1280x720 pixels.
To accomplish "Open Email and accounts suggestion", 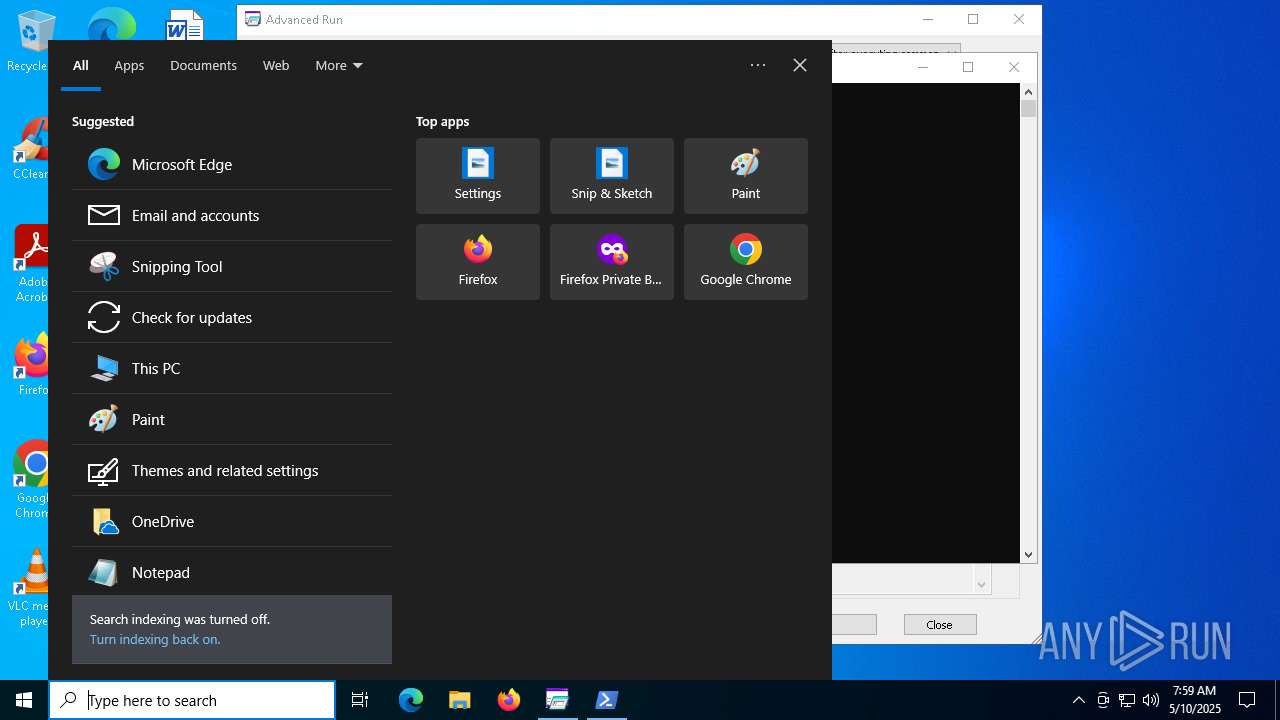I will coord(232,215).
